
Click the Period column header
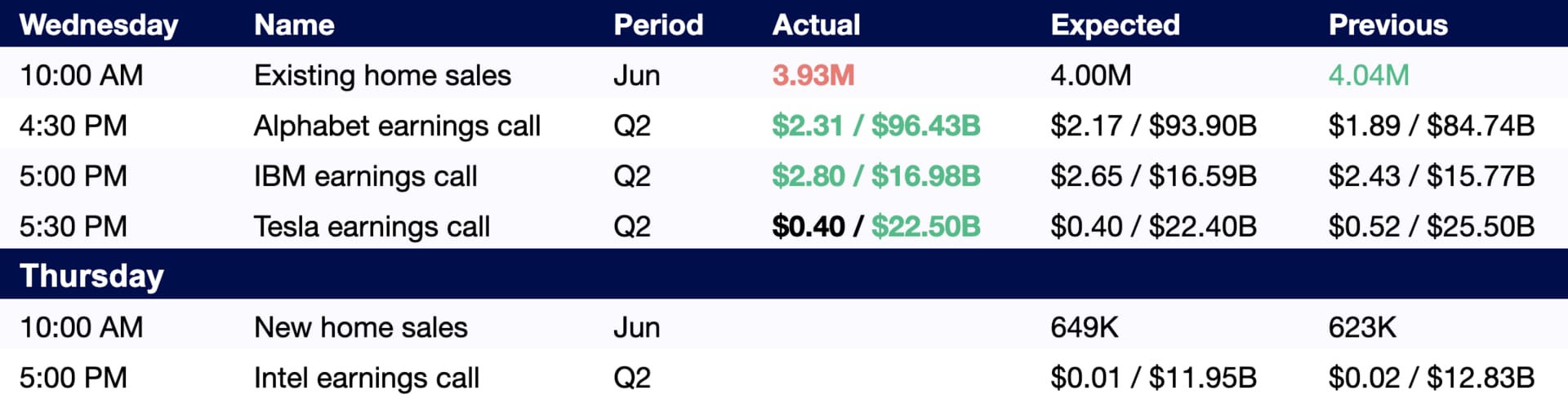(x=658, y=25)
